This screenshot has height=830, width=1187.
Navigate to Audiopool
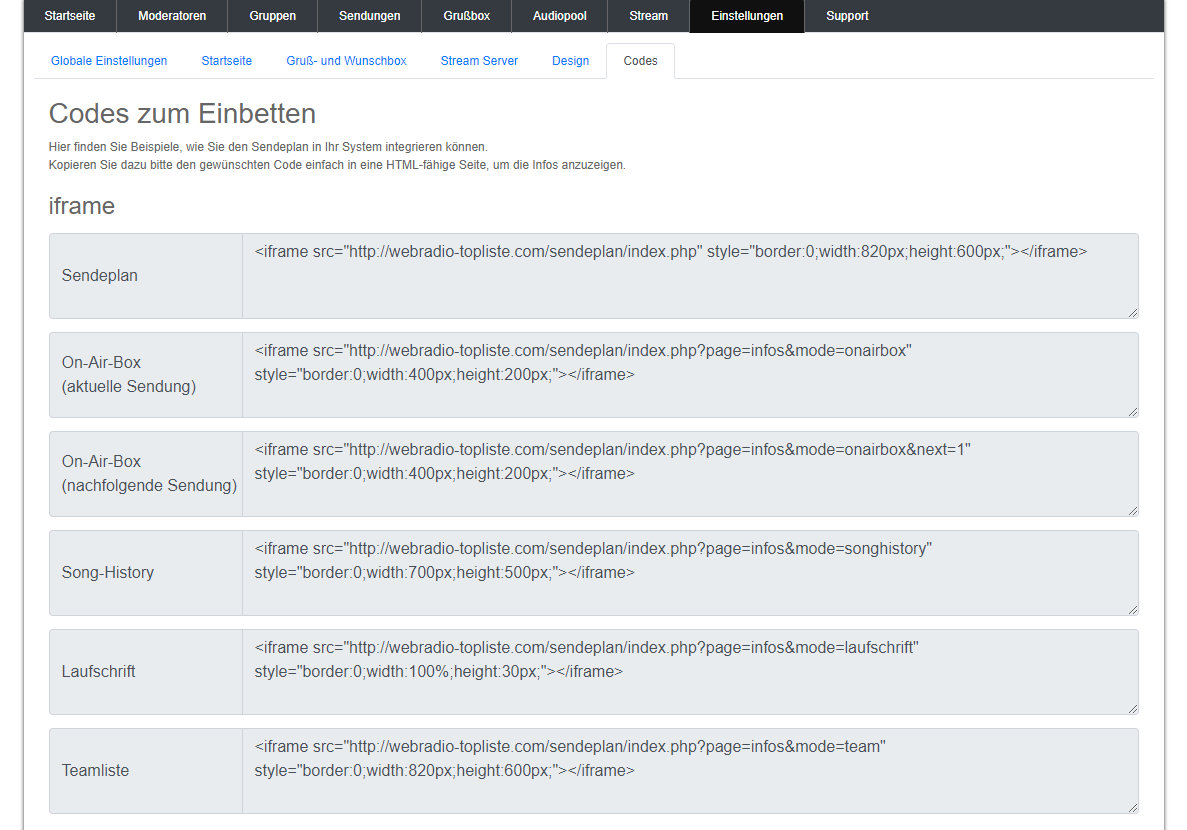[560, 16]
